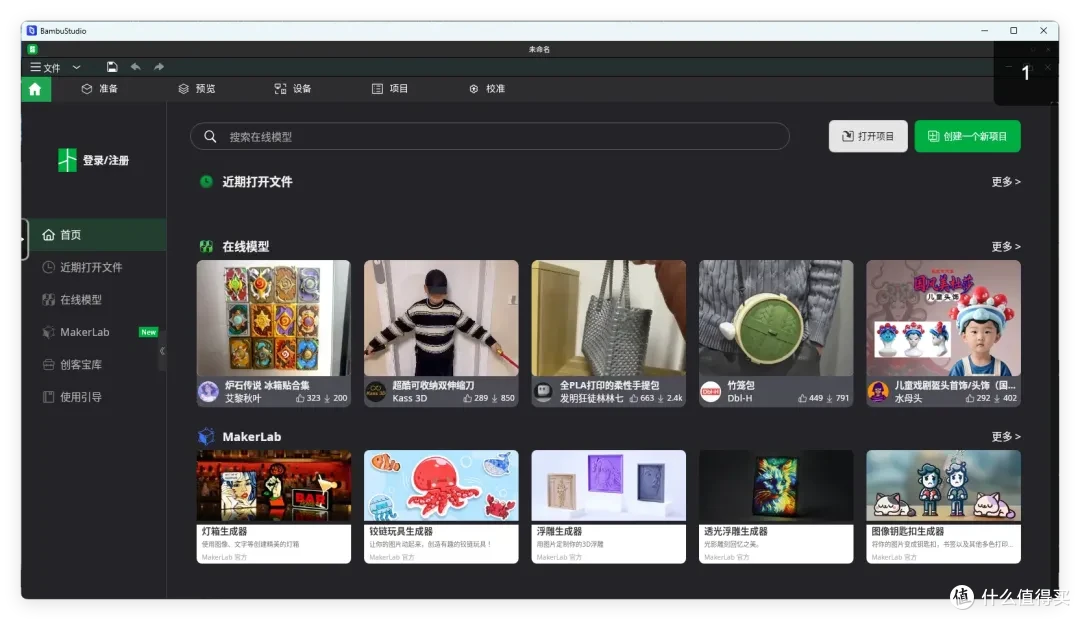Select 首页 in the sidebar
The image size is (1080, 620).
[x=94, y=235]
